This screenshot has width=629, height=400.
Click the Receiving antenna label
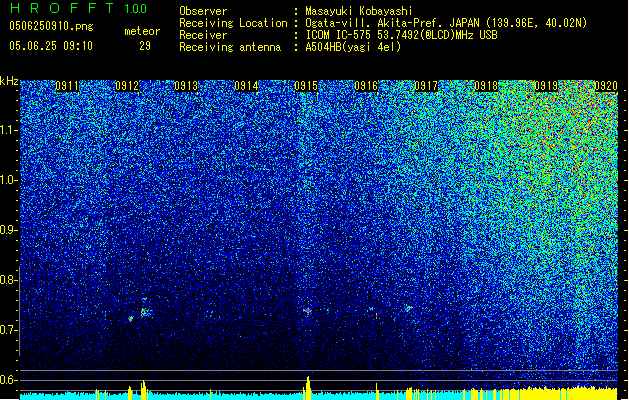(230, 47)
